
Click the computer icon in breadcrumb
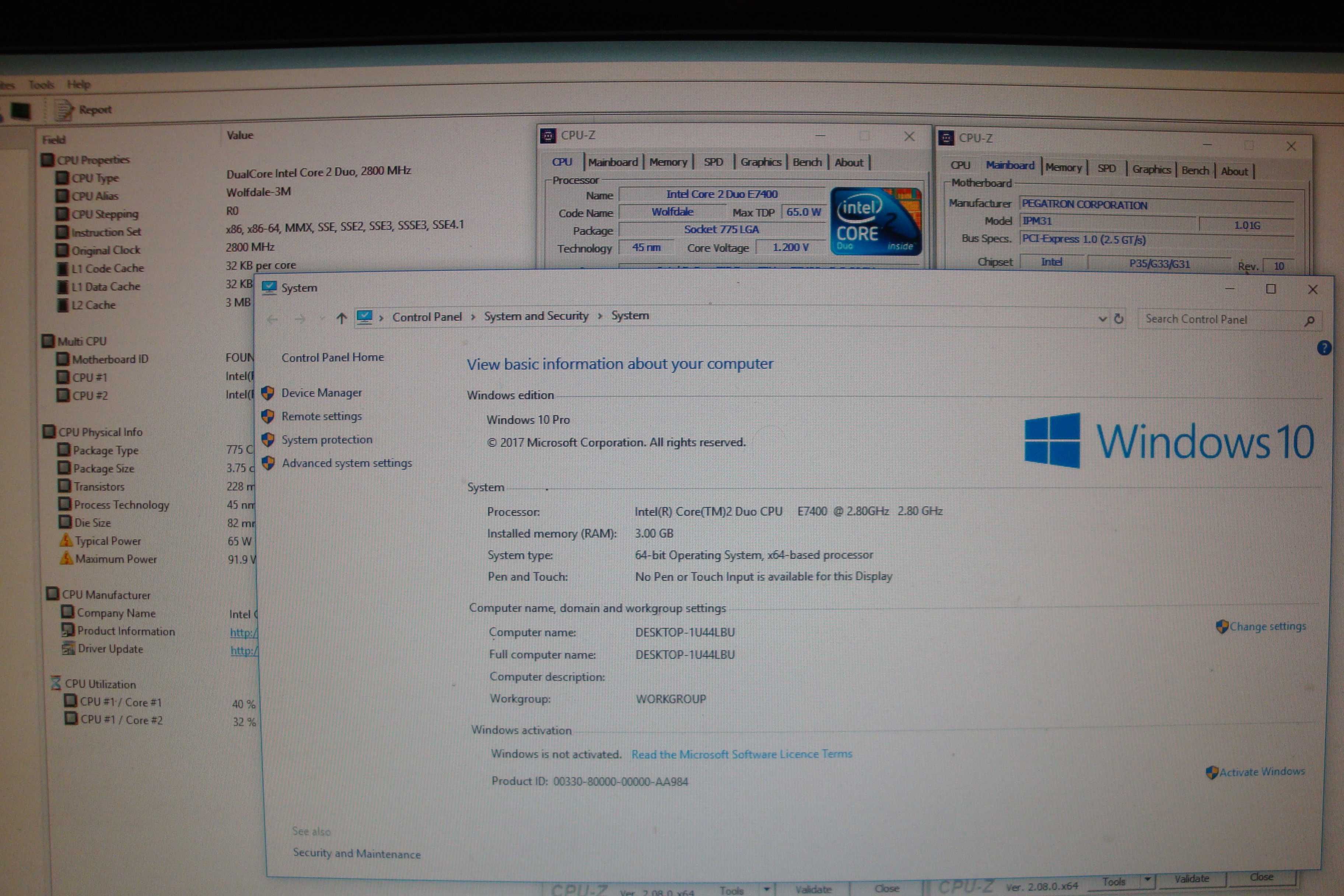364,316
